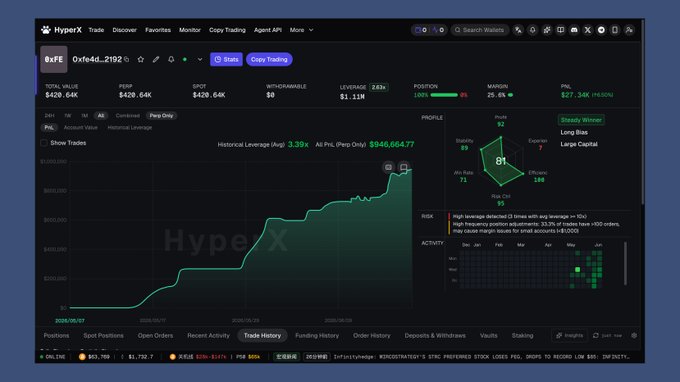The width and height of the screenshot is (680, 382).
Task: Switch to the Positions tab
Action: click(56, 336)
